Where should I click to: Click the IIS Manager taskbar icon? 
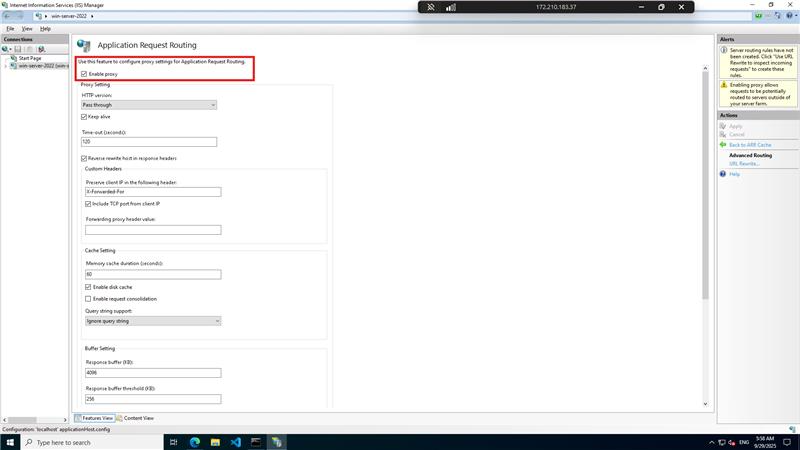click(277, 442)
